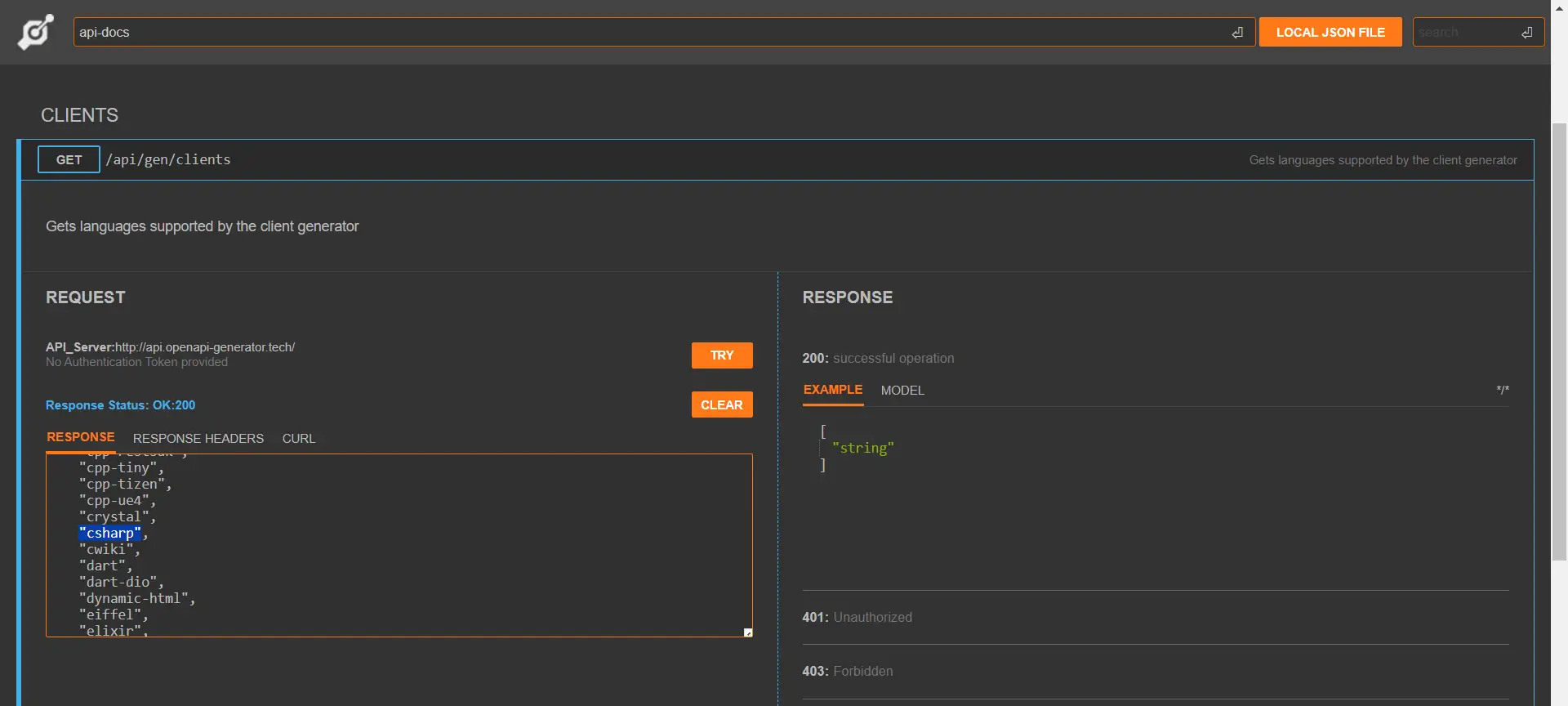Screen dimensions: 1568x706
Task: Click the TRY button
Action: [x=722, y=355]
